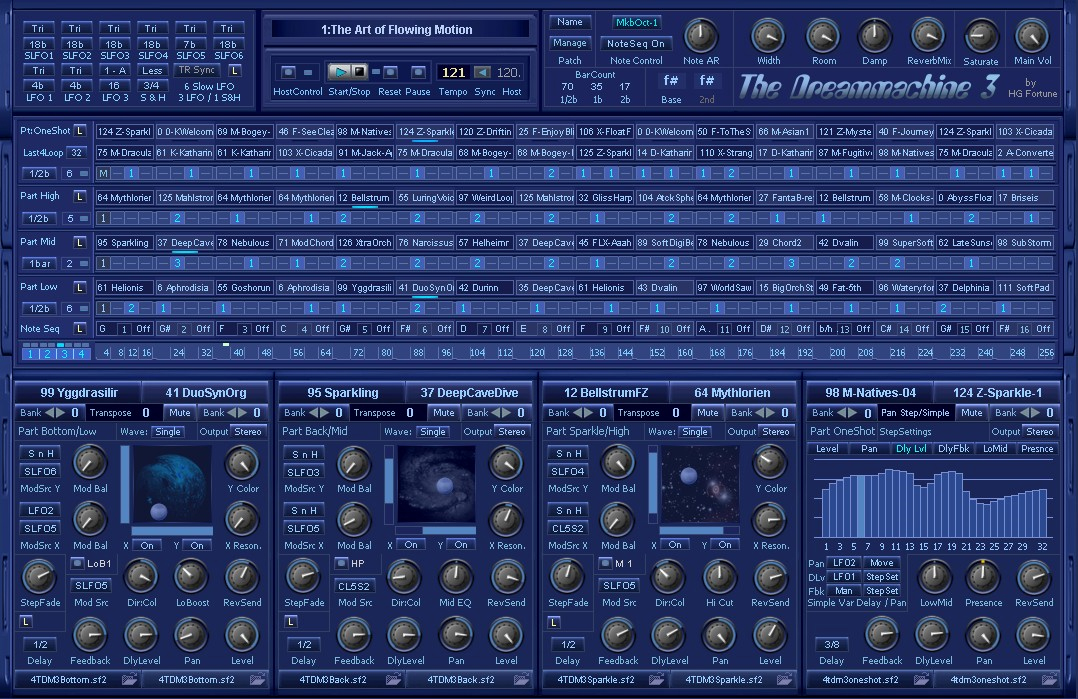1078x699 pixels.
Task: Click the MkbOct-1 note control button
Action: coord(637,23)
